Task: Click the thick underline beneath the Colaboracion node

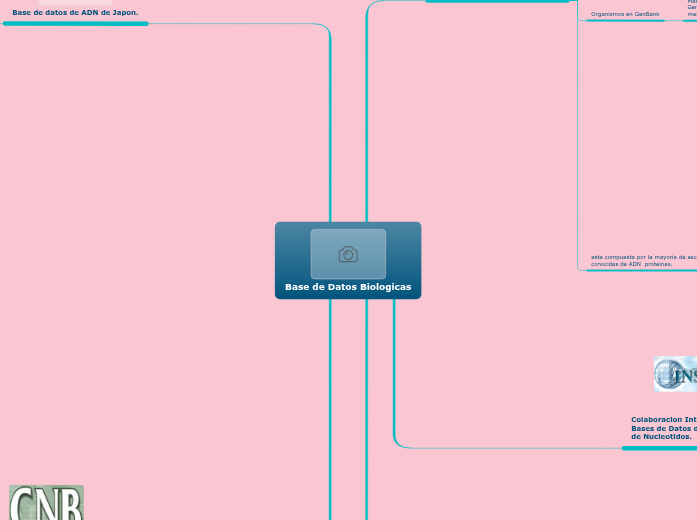Action: pos(659,448)
